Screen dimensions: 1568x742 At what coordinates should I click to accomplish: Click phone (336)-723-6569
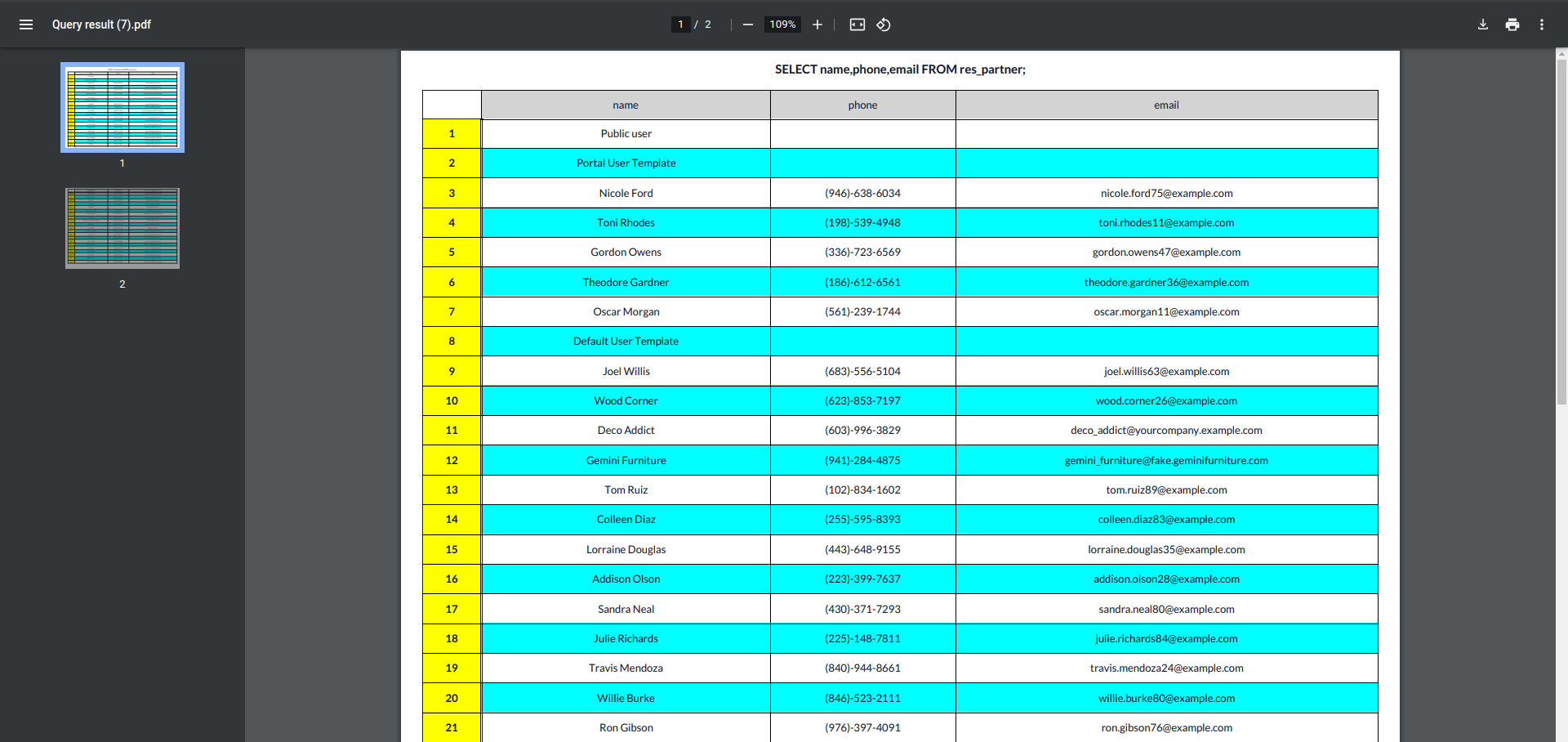click(x=862, y=253)
